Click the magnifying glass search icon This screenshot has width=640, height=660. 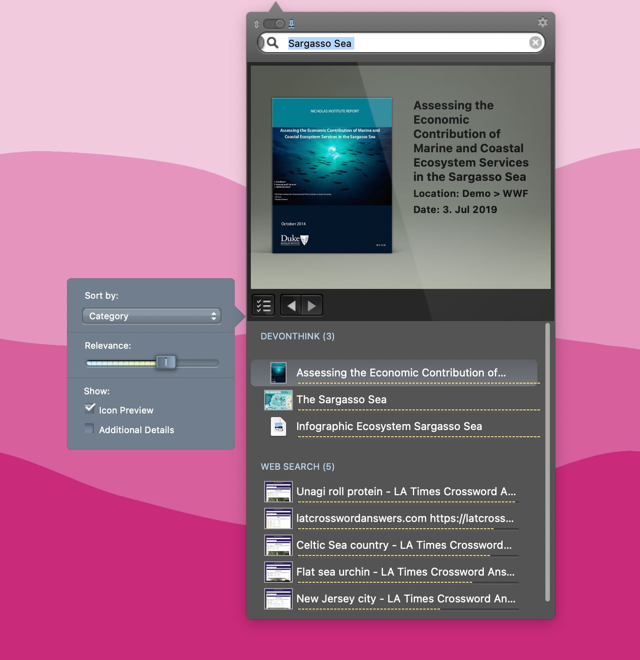pyautogui.click(x=273, y=43)
